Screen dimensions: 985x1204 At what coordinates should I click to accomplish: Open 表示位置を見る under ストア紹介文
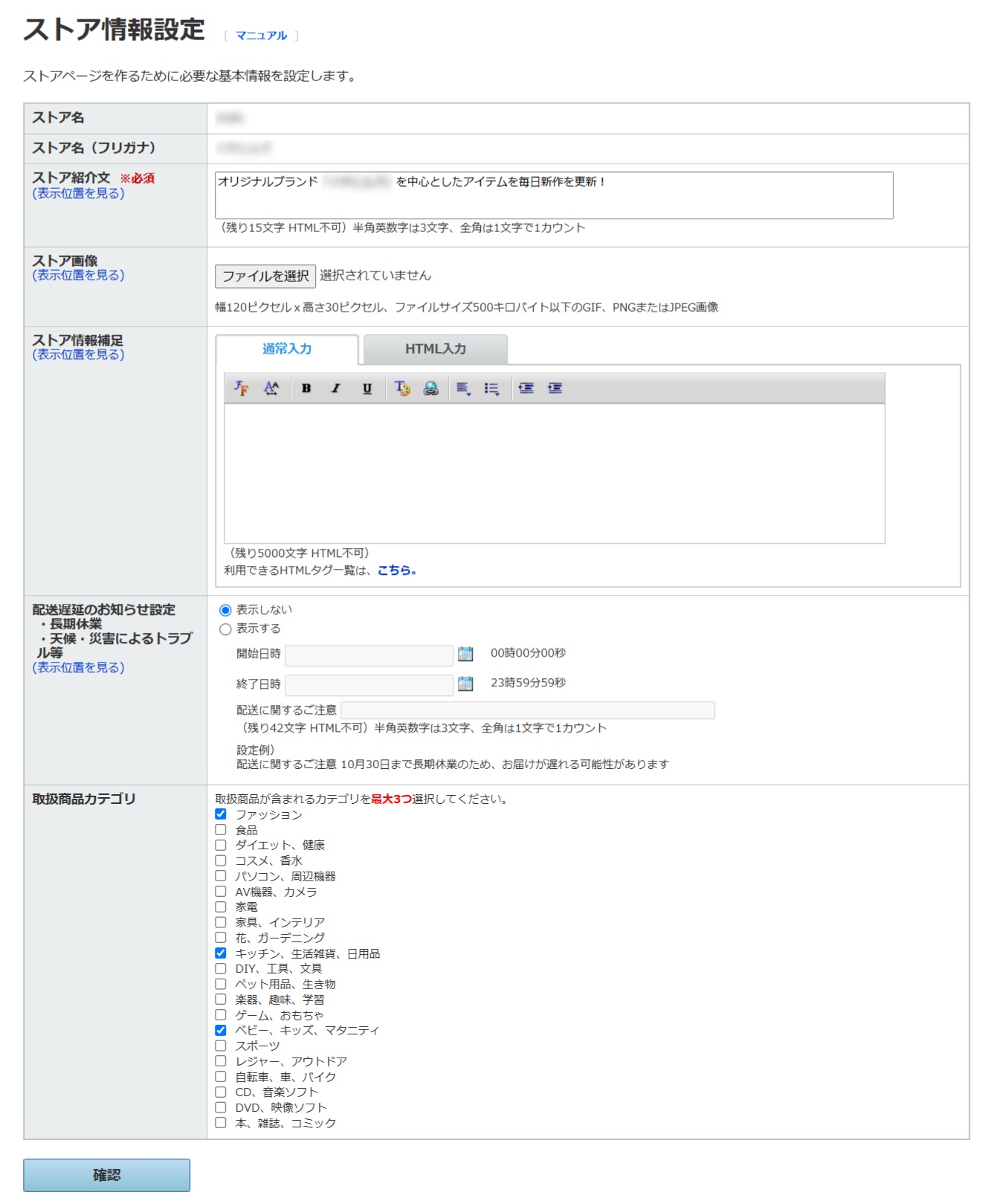coord(78,193)
